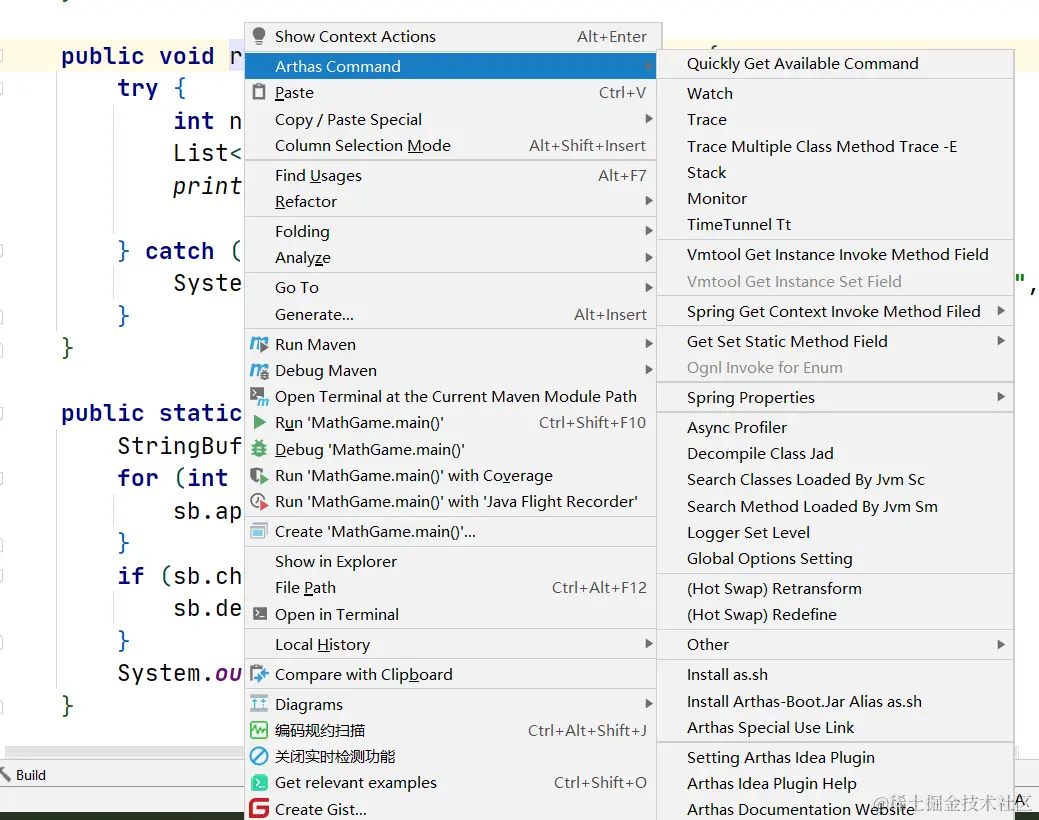Choose Install as.sh
Screen dimensions: 1039x820
[x=836, y=674]
